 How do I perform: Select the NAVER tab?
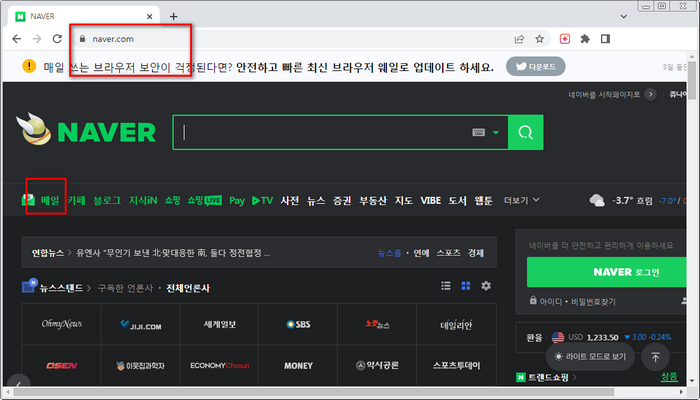coord(83,17)
